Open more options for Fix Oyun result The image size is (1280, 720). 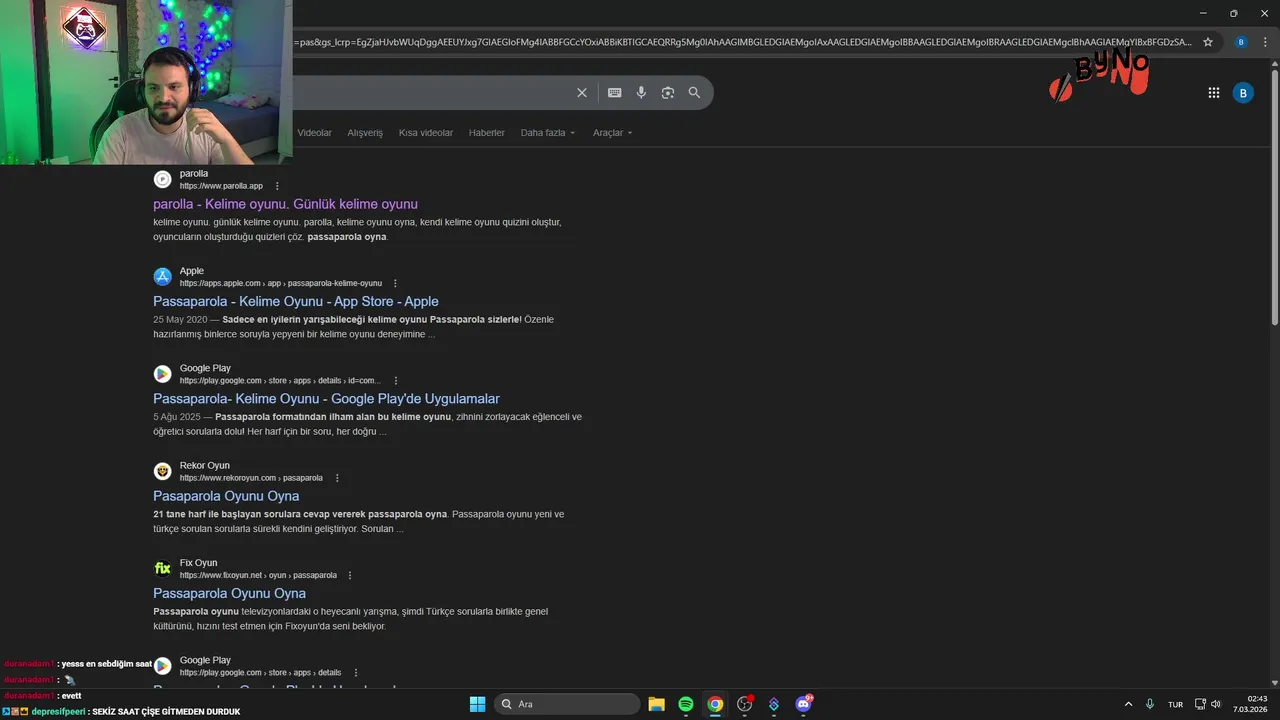click(x=350, y=575)
